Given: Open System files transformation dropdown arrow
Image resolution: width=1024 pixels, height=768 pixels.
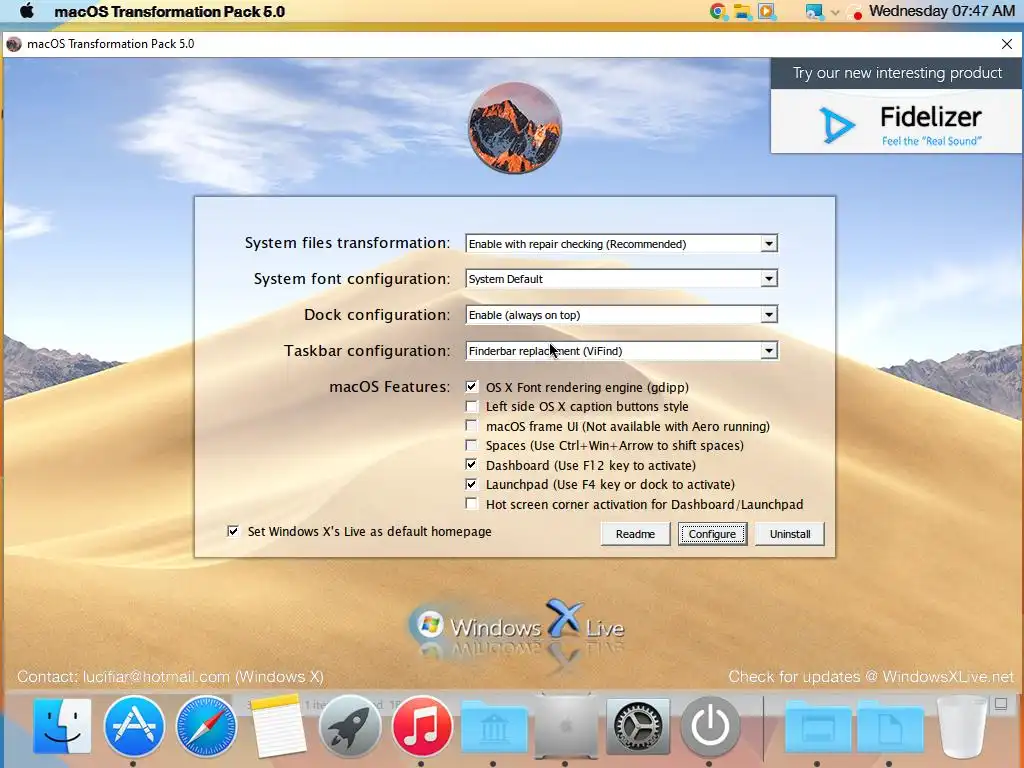Looking at the screenshot, I should 769,244.
